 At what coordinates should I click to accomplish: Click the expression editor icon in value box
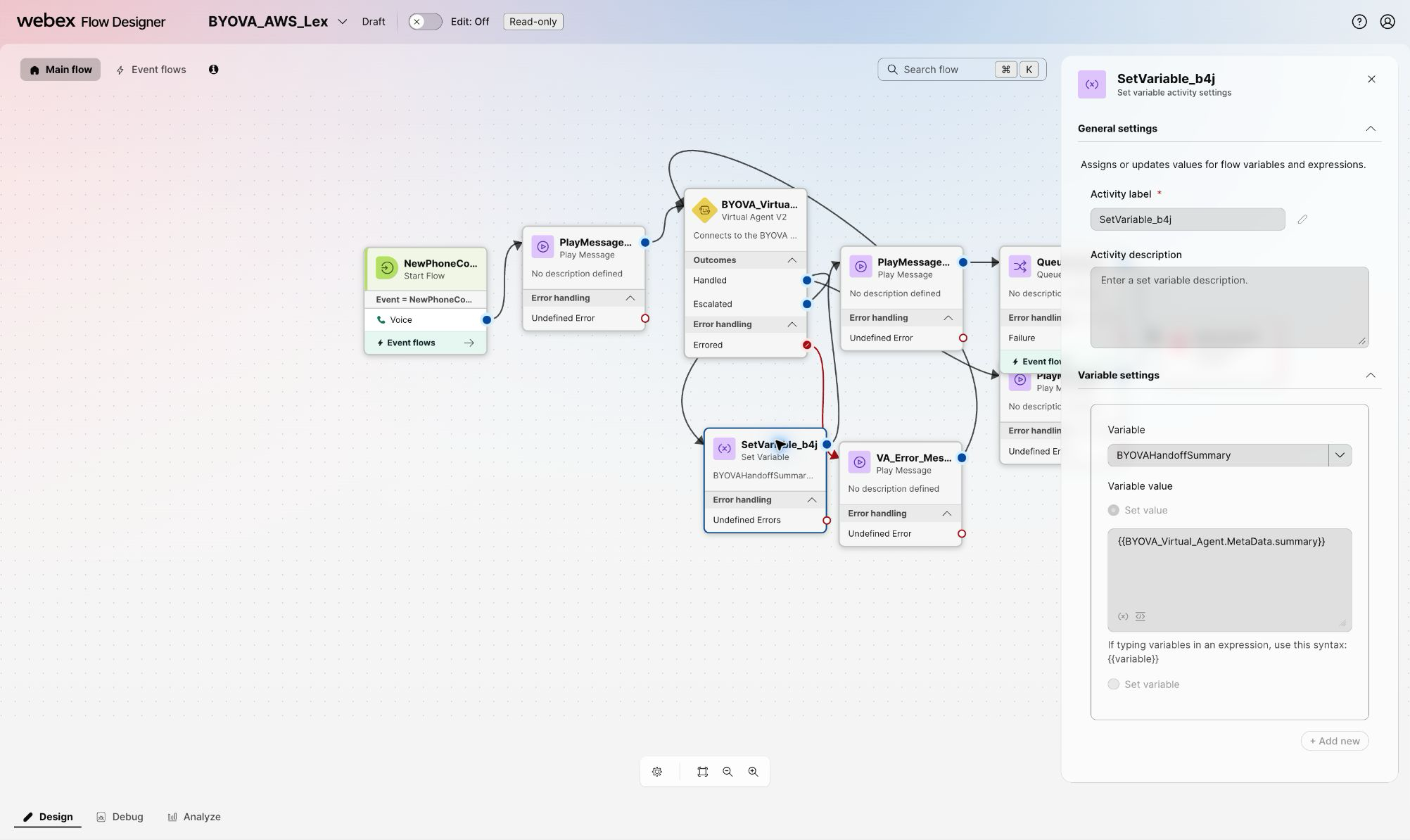pos(1141,617)
